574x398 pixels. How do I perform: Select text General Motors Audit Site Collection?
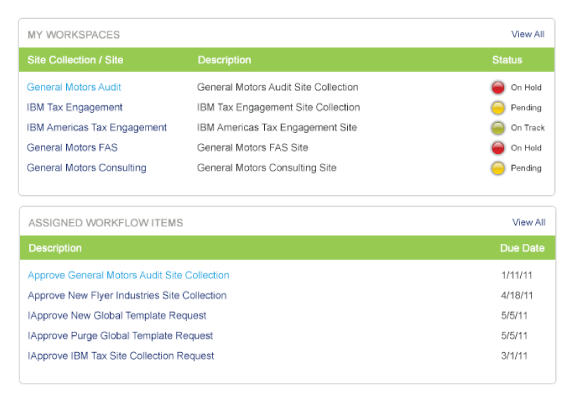(x=277, y=87)
